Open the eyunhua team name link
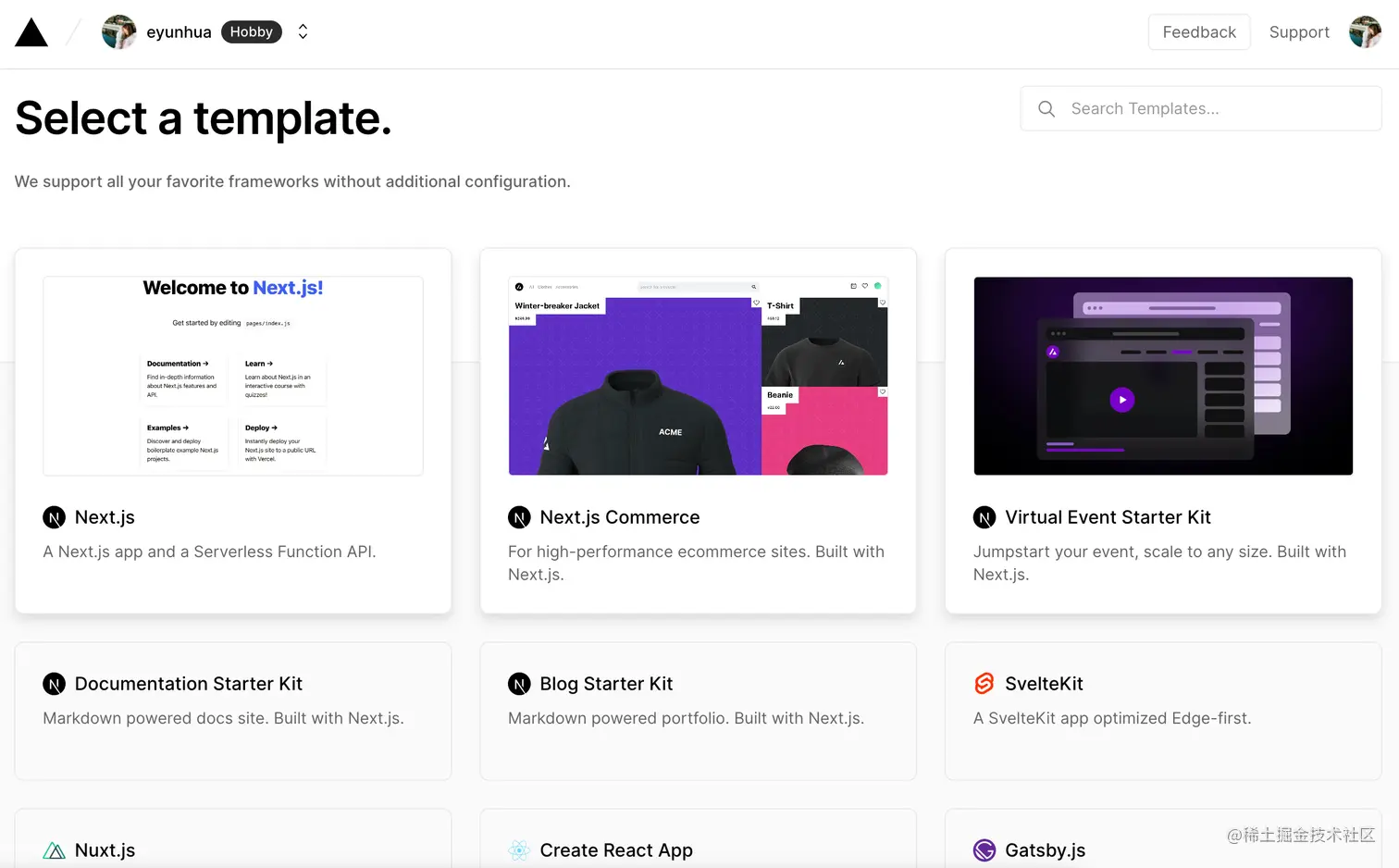This screenshot has height=868, width=1399. coord(179,31)
